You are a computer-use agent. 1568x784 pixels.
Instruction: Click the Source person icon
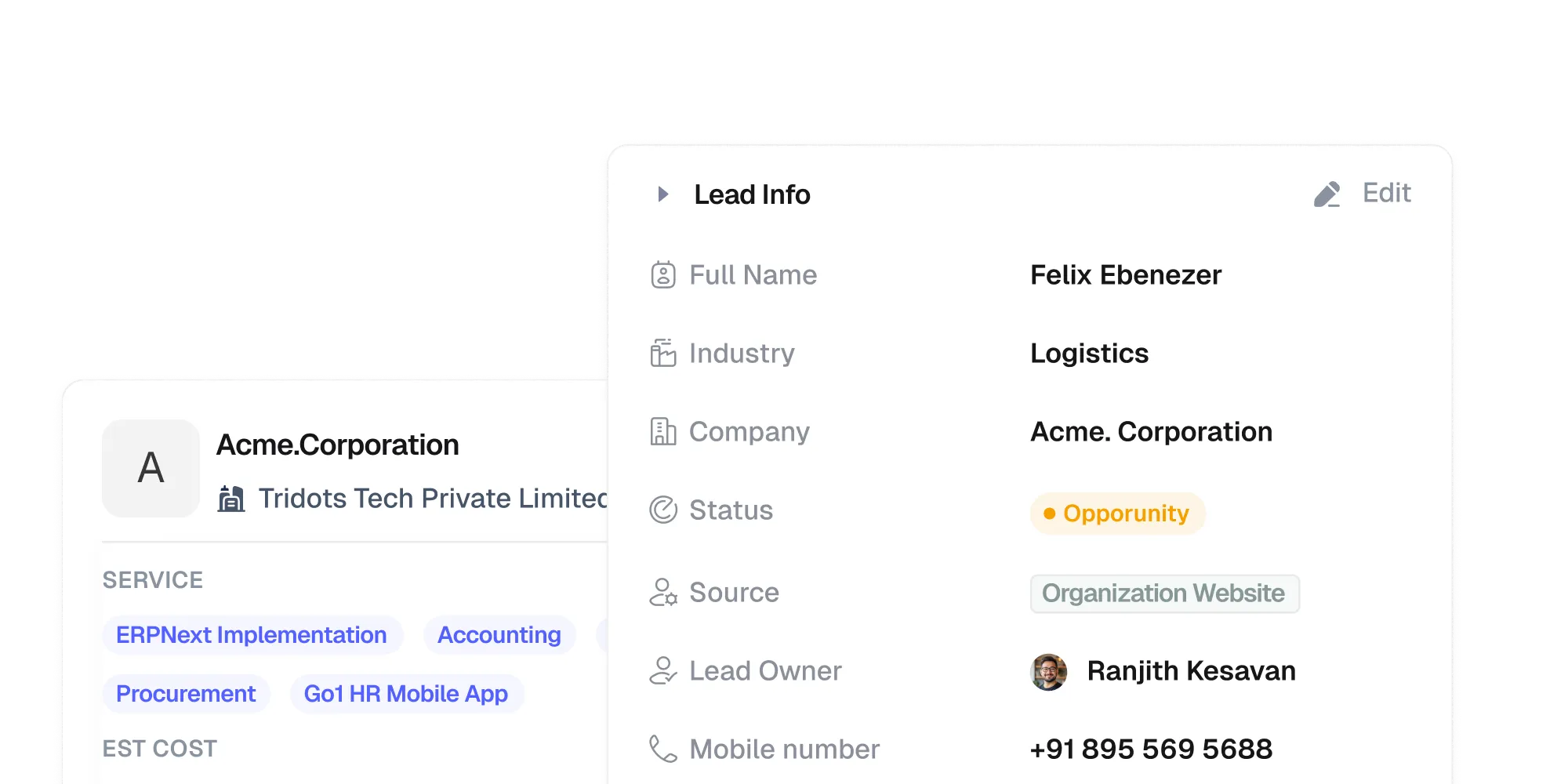click(x=663, y=593)
